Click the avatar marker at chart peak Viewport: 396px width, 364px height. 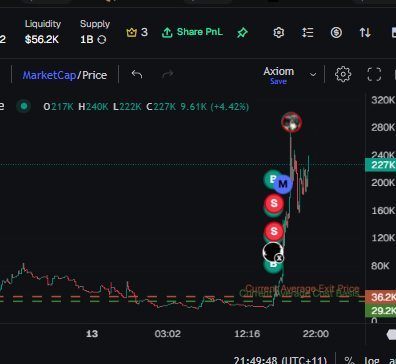292,122
